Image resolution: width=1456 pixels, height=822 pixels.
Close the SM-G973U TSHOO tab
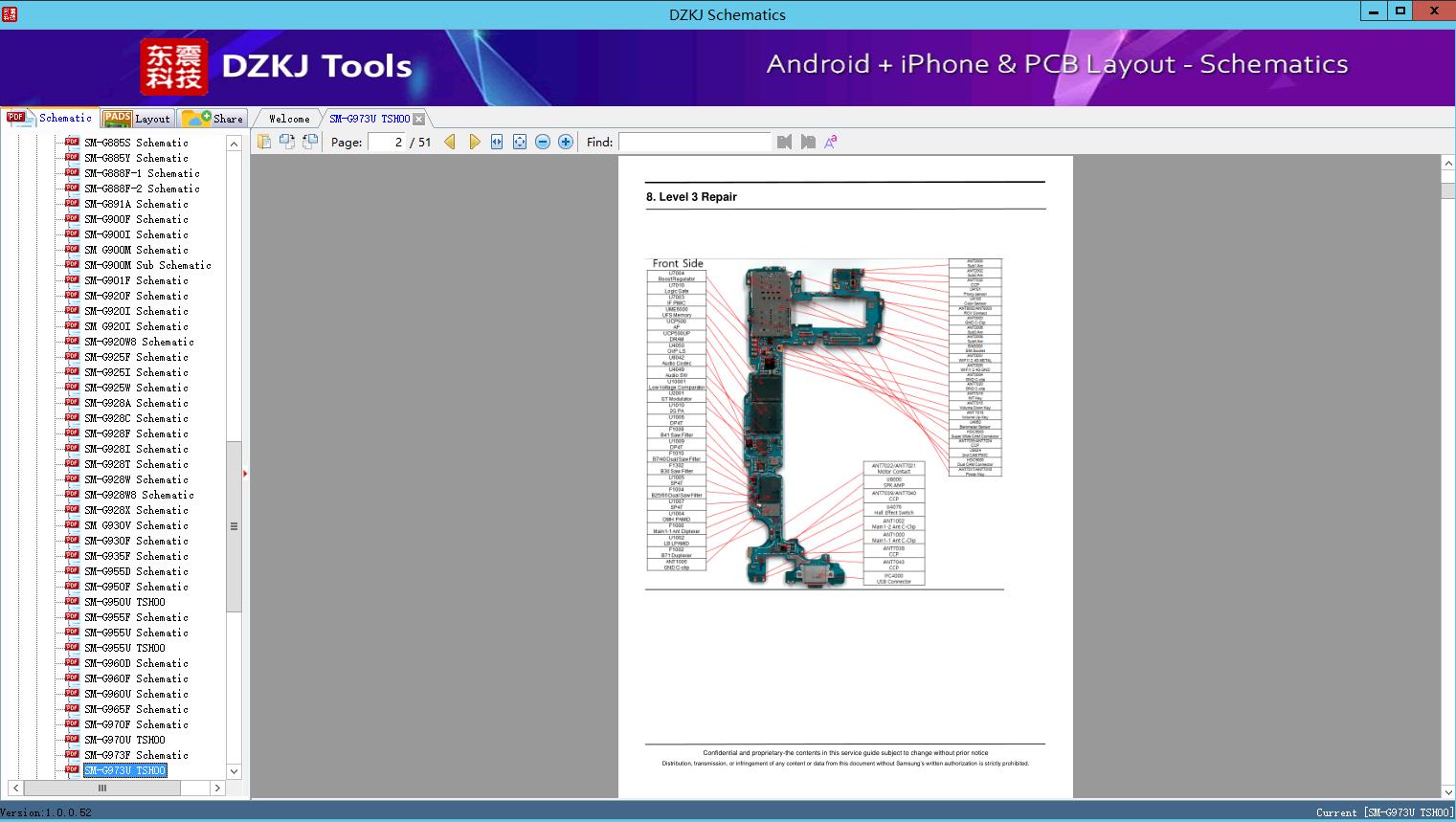tap(419, 119)
